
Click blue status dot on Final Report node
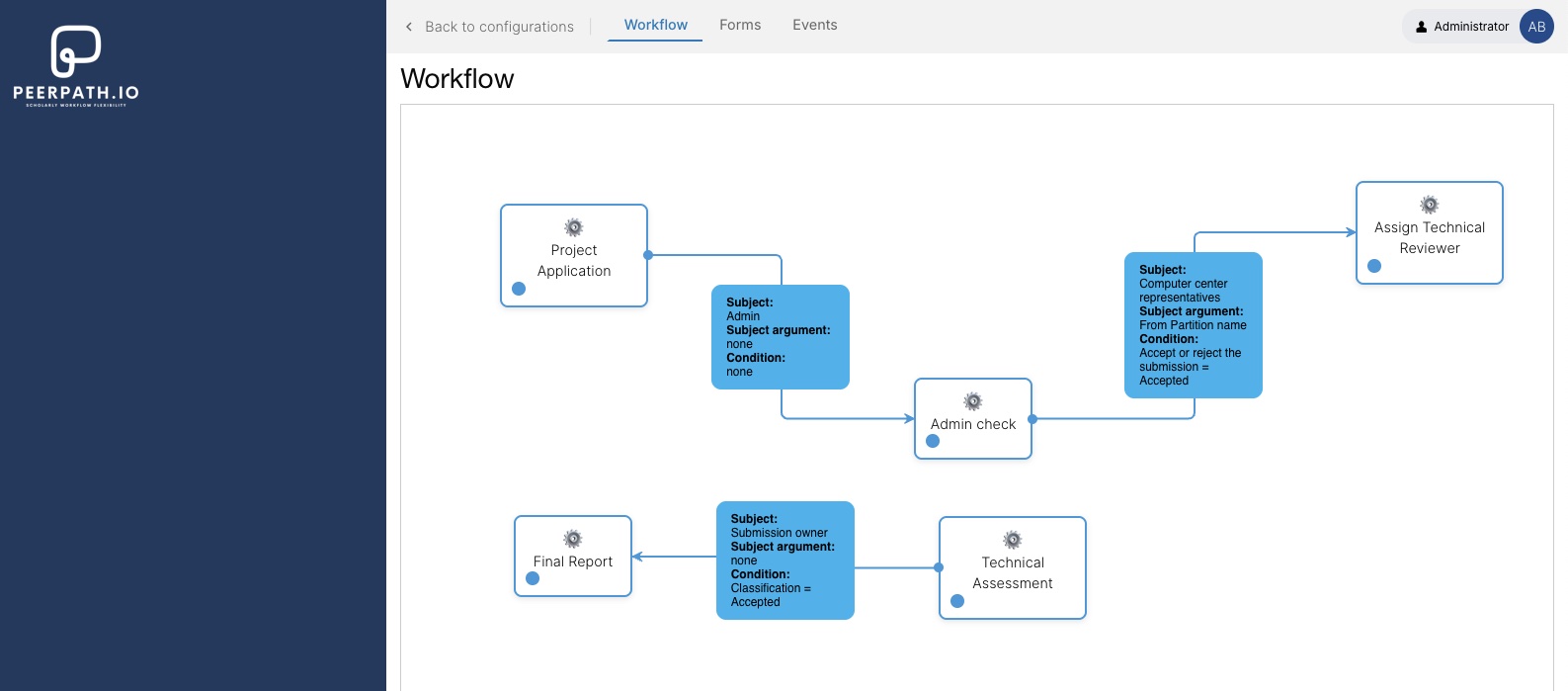(533, 578)
